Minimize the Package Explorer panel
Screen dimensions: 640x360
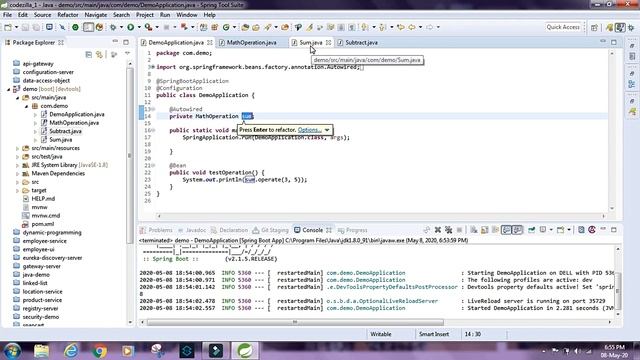(115, 42)
